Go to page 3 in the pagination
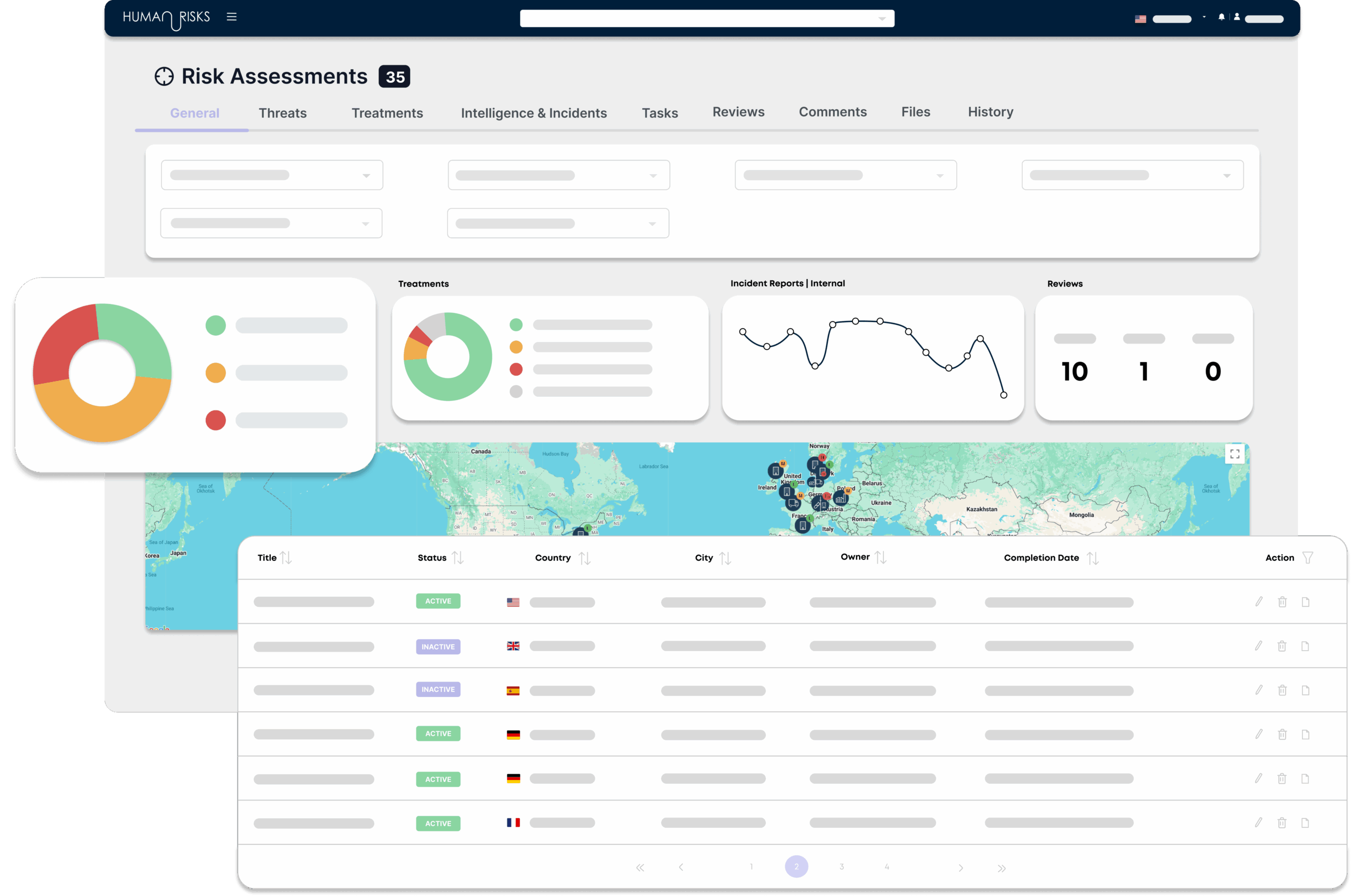 coord(841,867)
